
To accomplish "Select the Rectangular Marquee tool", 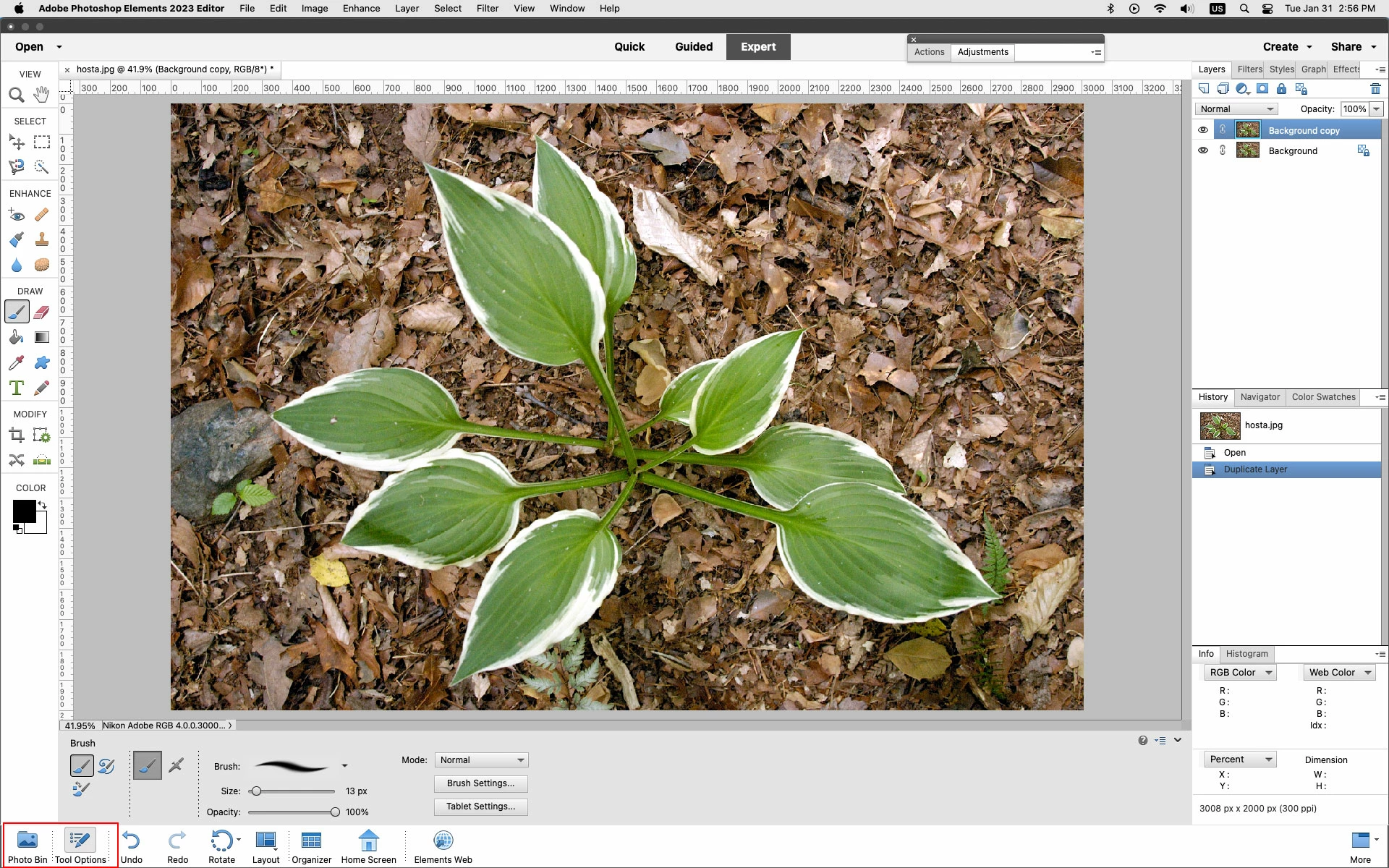I will (x=42, y=142).
